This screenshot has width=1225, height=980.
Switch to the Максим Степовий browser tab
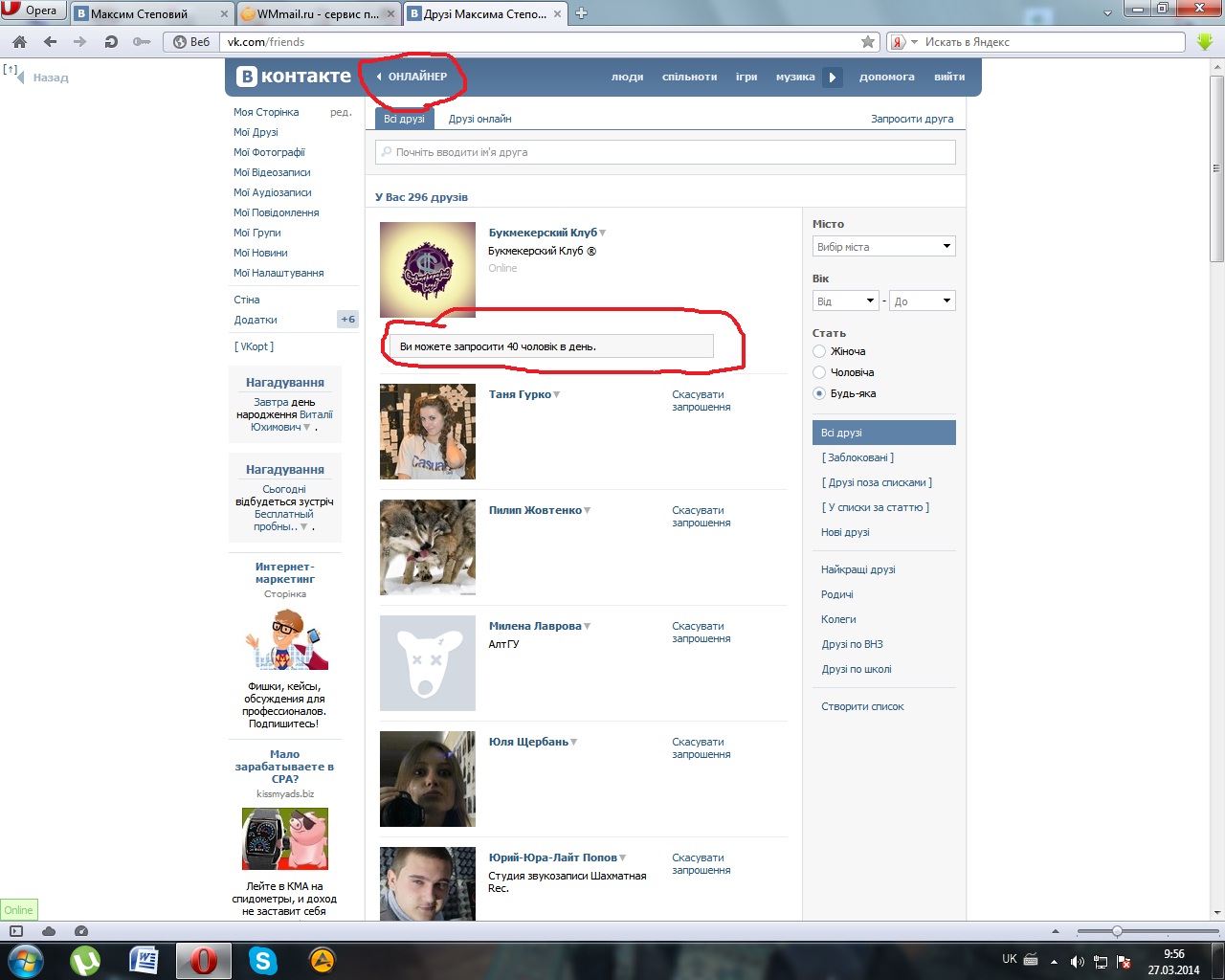(x=152, y=13)
